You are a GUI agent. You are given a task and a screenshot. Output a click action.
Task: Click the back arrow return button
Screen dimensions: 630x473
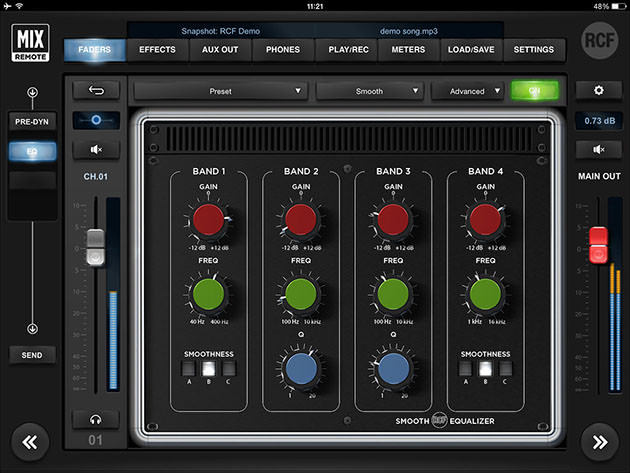[96, 90]
